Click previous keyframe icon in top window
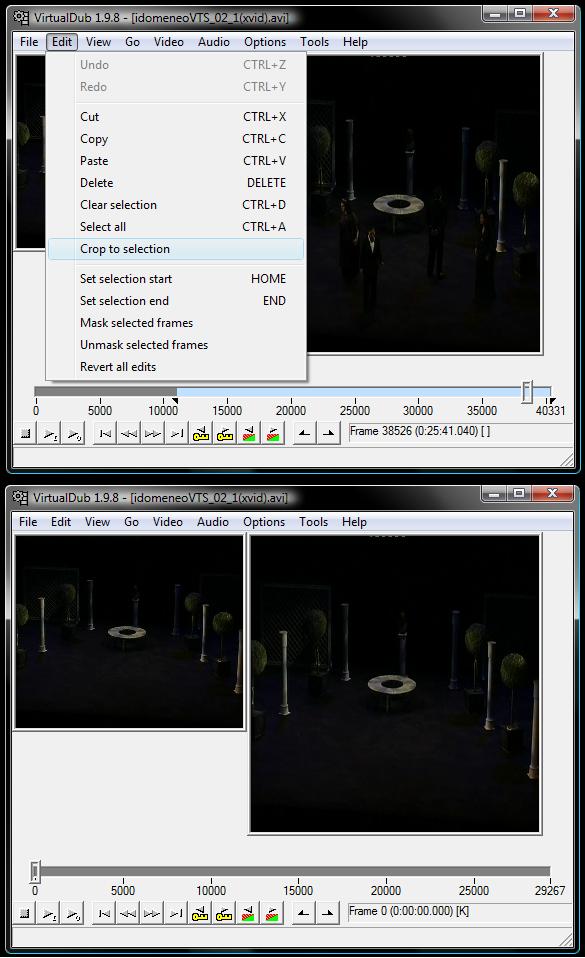The height and width of the screenshot is (958, 585). point(129,434)
